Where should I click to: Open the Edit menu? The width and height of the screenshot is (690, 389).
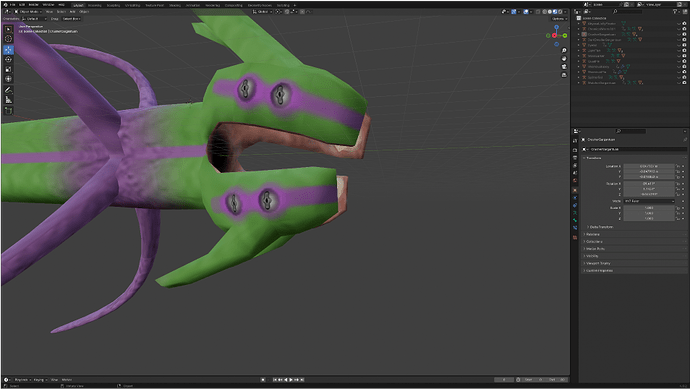tap(22, 5)
